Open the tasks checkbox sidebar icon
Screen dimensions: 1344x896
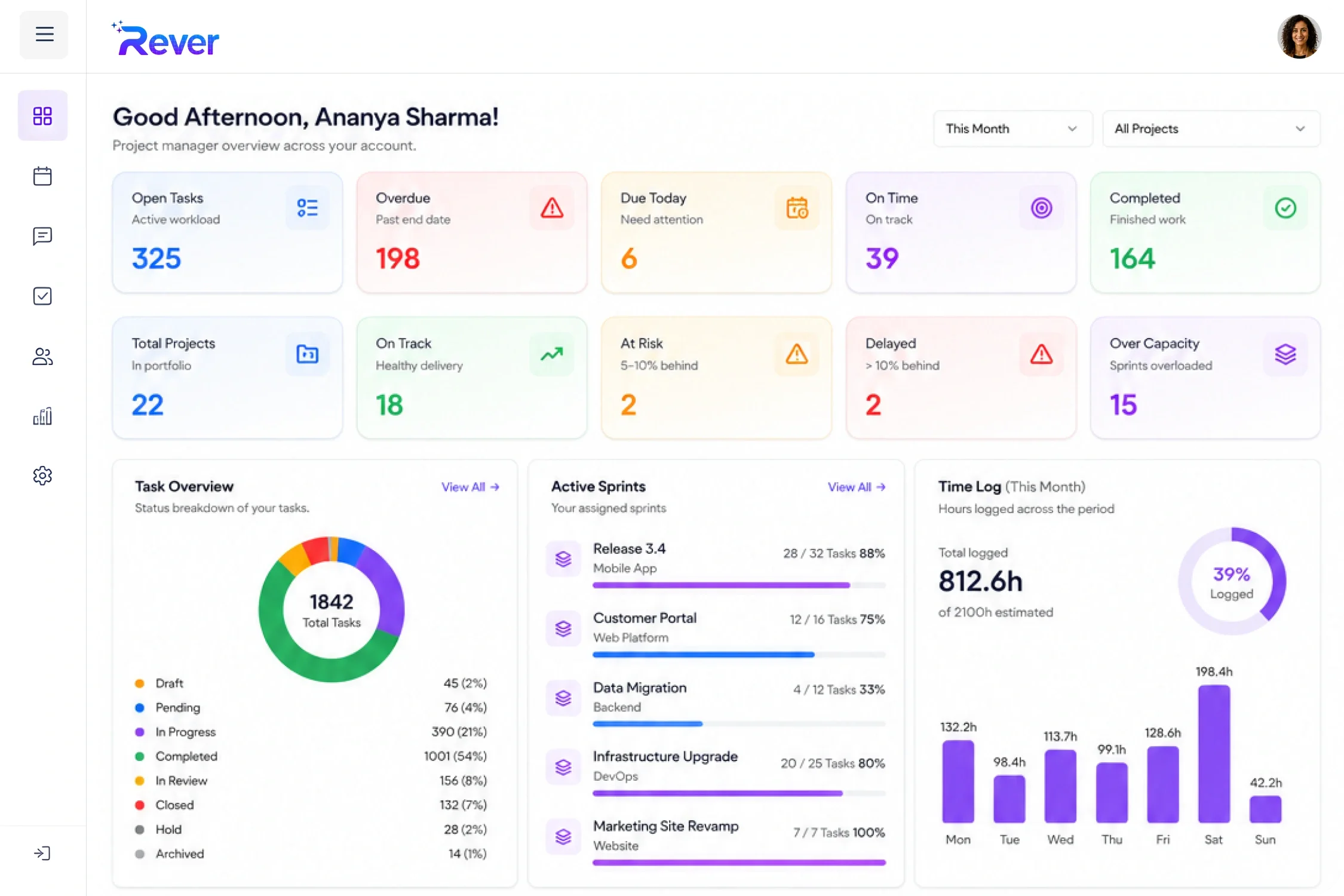pos(42,296)
